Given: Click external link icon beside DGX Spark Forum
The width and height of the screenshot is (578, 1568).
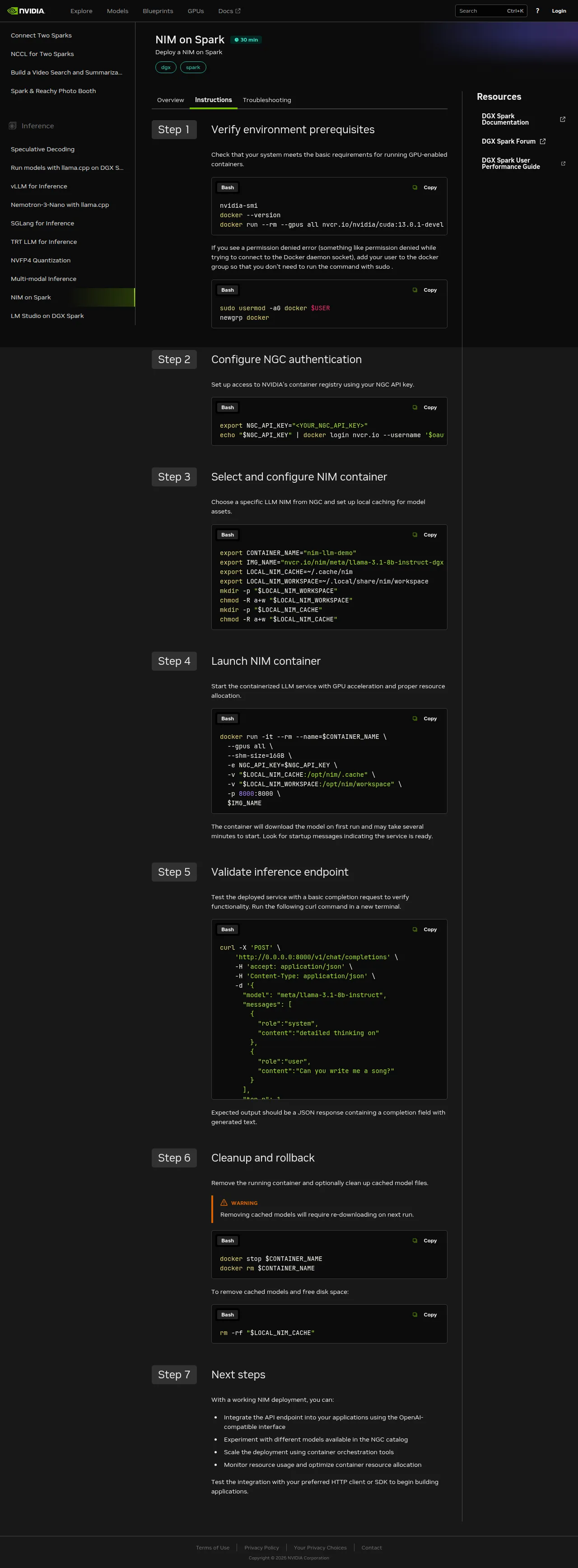Looking at the screenshot, I should (542, 141).
